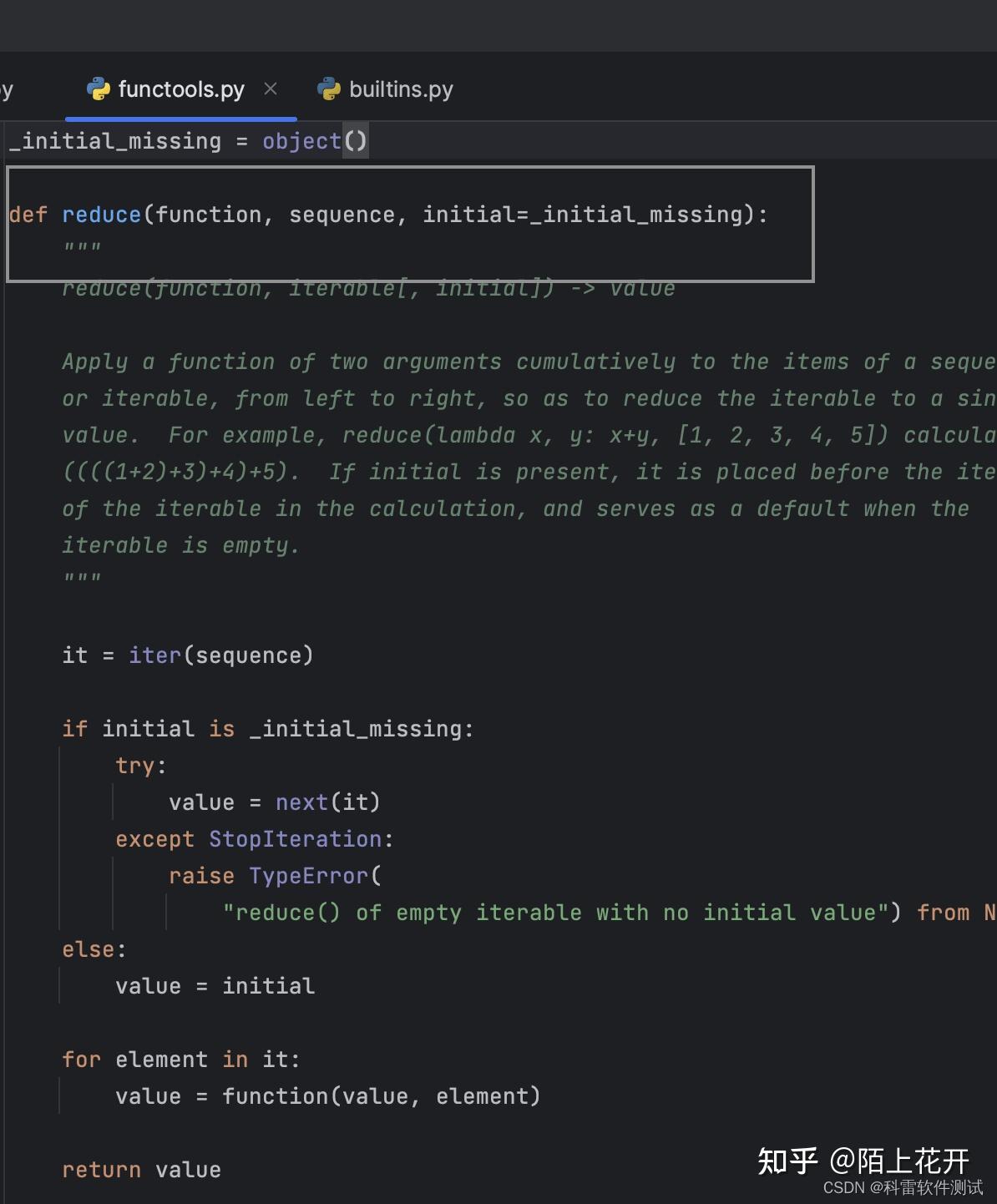The image size is (997, 1204).
Task: Click the iter builtin in 'it = iter(sequence)'
Action: (x=154, y=655)
